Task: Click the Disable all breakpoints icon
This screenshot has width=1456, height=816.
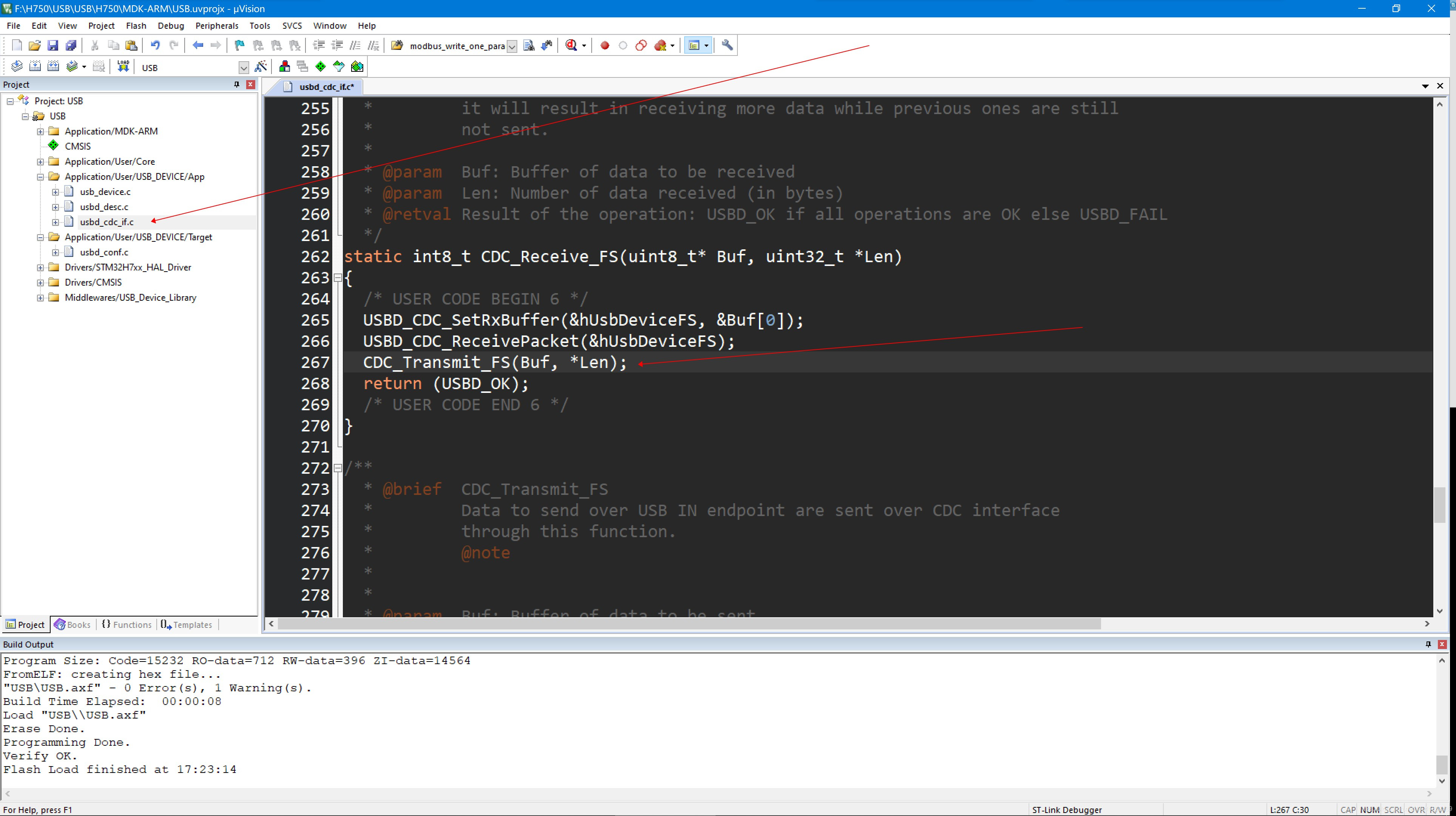Action: [x=641, y=45]
